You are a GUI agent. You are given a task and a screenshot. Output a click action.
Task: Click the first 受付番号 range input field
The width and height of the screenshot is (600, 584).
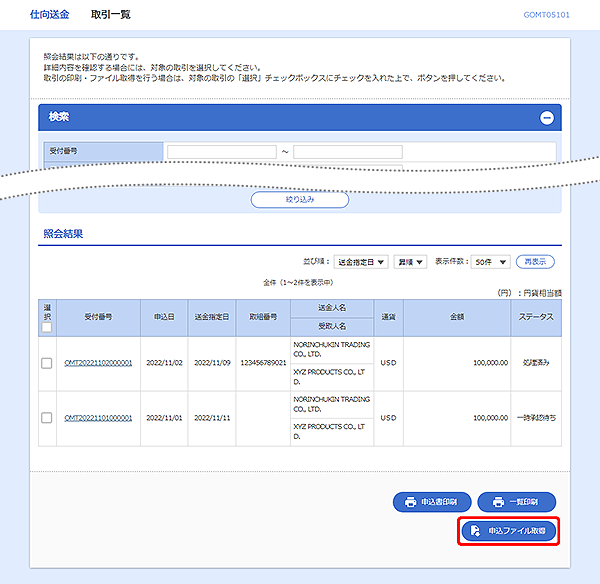pos(222,152)
